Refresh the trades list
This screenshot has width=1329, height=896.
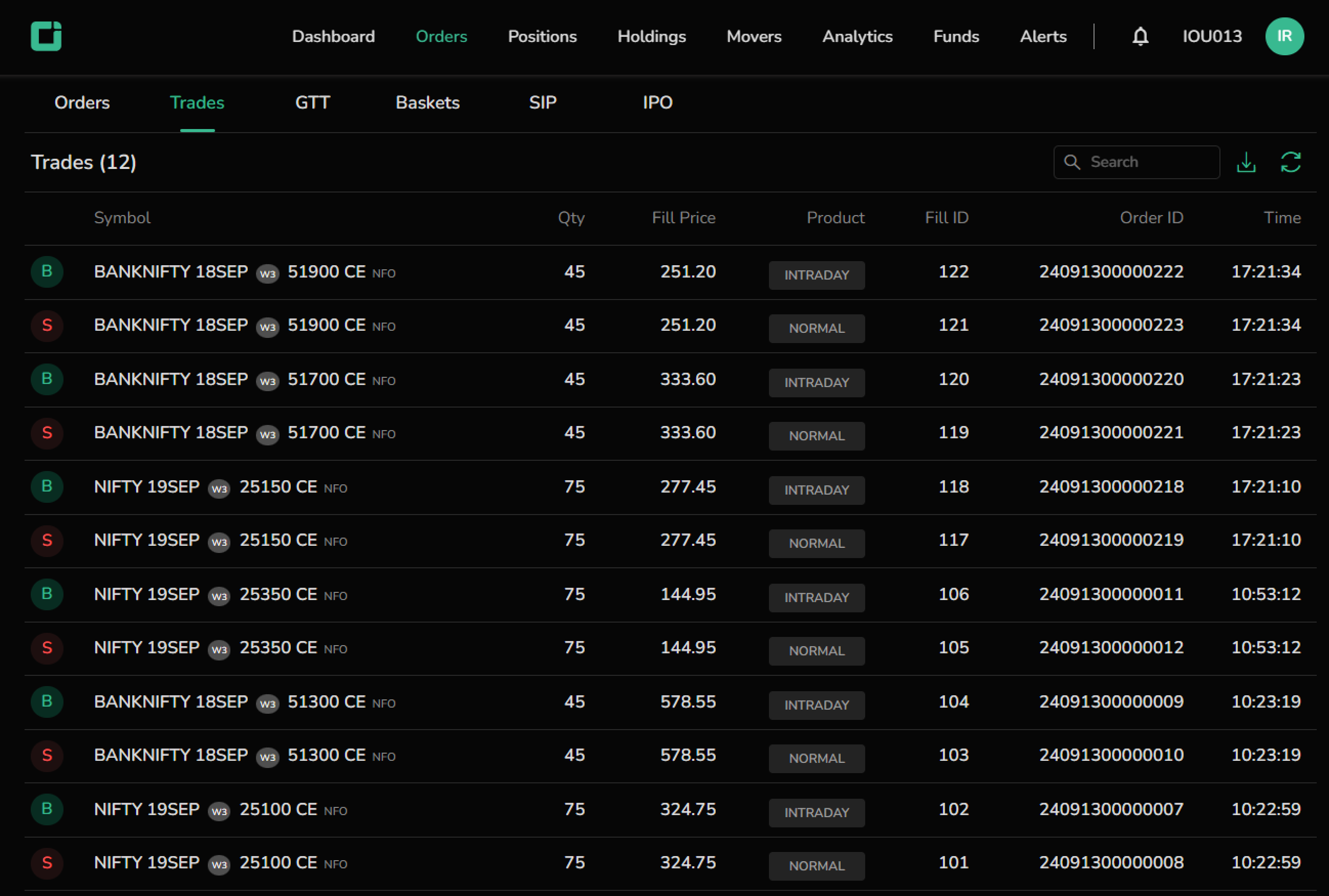click(x=1291, y=162)
